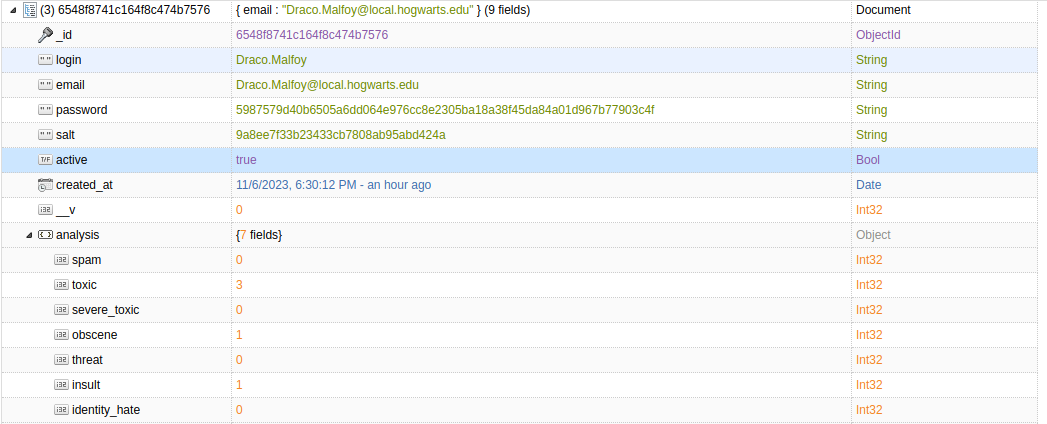Screen dimensions: 1047x424
Task: Click the String type cell in login row
Action: tap(871, 60)
